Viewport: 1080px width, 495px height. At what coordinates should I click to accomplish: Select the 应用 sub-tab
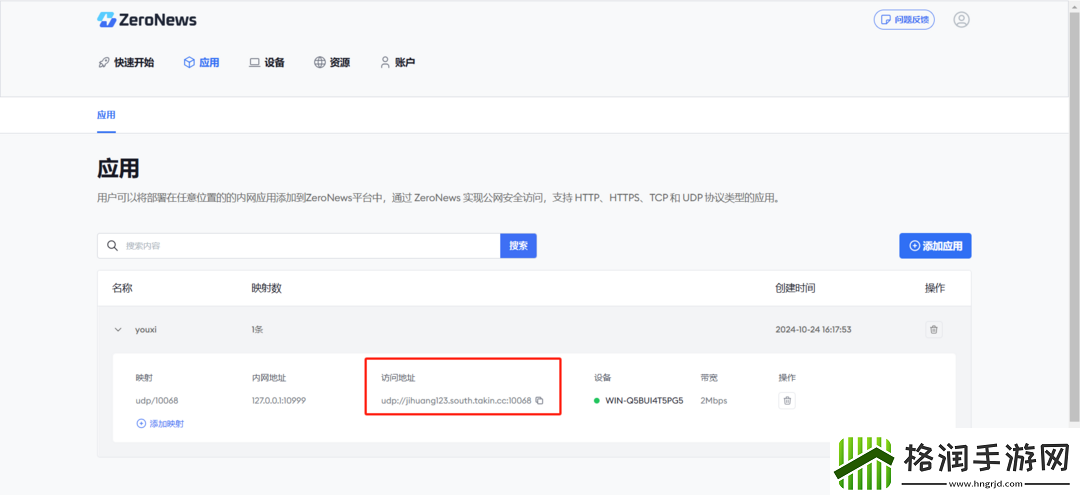pyautogui.click(x=106, y=115)
